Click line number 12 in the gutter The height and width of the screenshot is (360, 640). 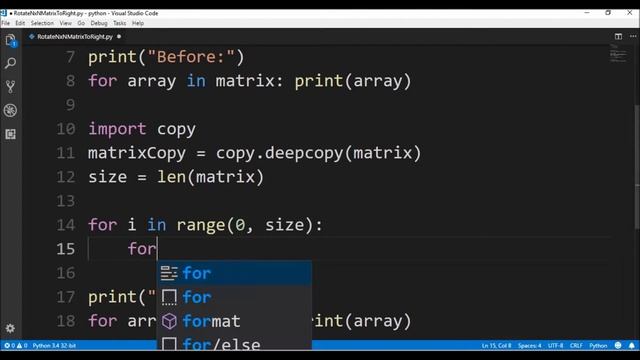(66, 177)
